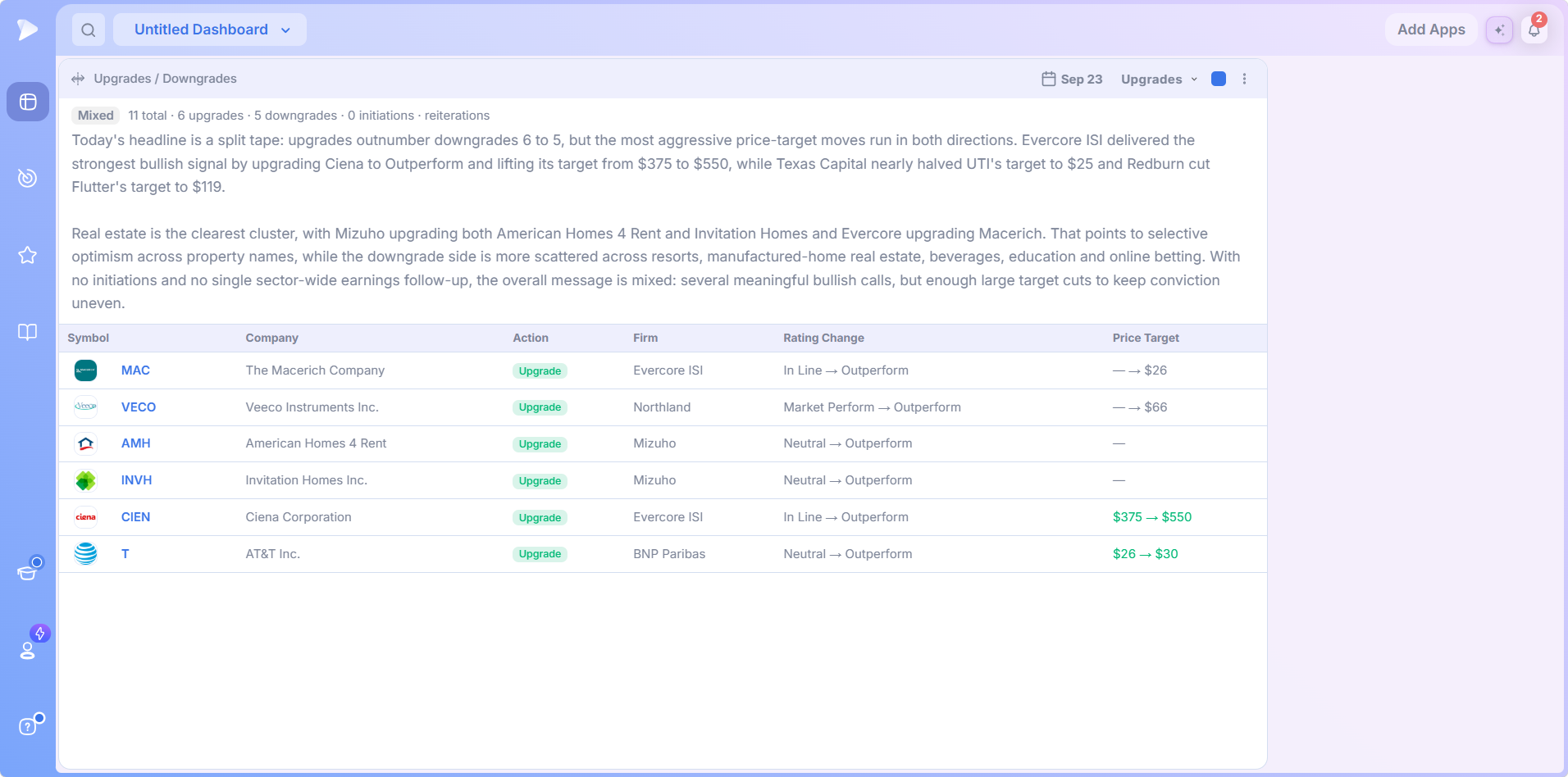This screenshot has width=1568, height=777.
Task: Open the T ticker link
Action: [125, 554]
